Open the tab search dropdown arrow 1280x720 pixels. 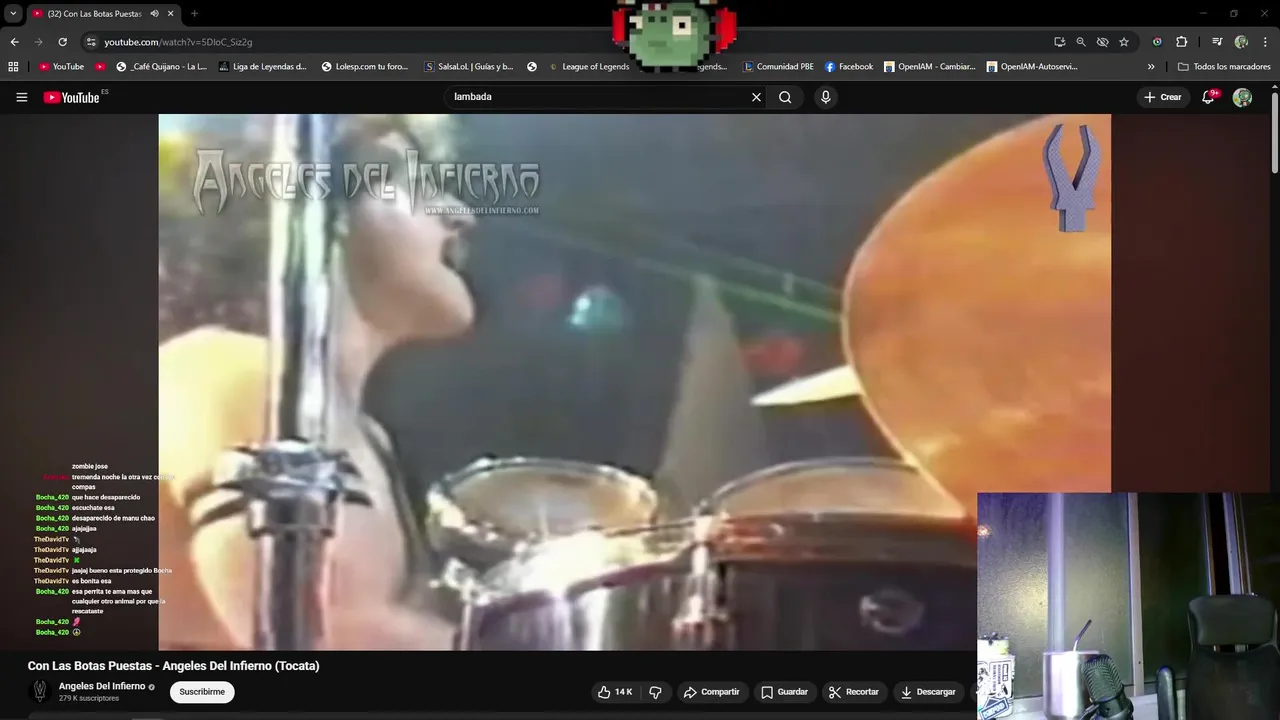point(13,13)
